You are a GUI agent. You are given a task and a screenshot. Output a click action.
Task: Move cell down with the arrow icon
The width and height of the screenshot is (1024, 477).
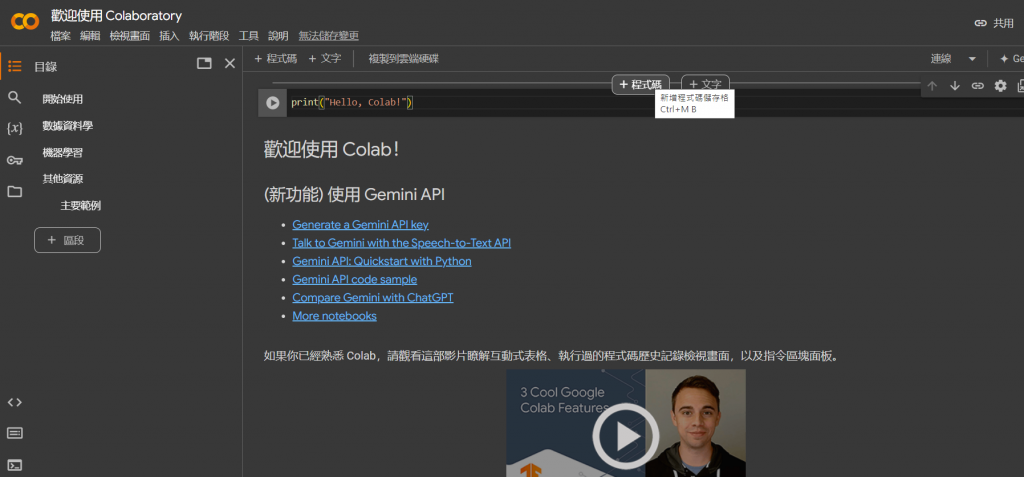tap(955, 86)
